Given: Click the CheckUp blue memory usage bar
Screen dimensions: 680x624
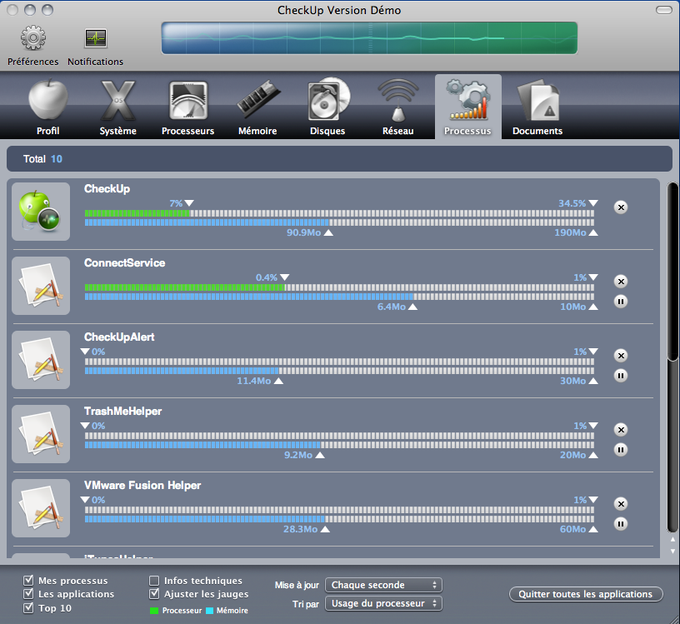Looking at the screenshot, I should click(x=207, y=222).
